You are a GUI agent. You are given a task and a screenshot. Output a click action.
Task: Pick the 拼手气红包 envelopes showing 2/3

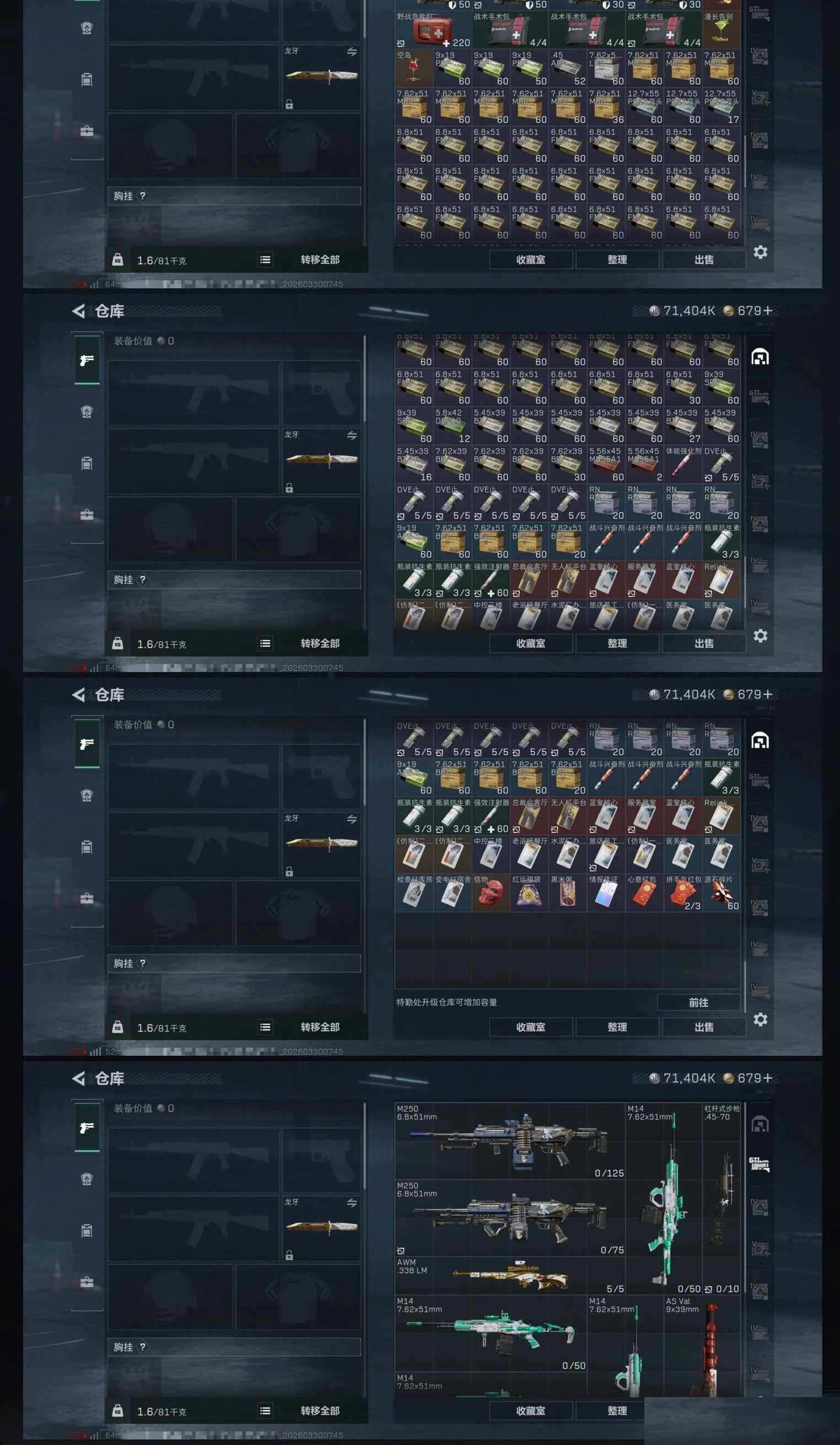(683, 893)
